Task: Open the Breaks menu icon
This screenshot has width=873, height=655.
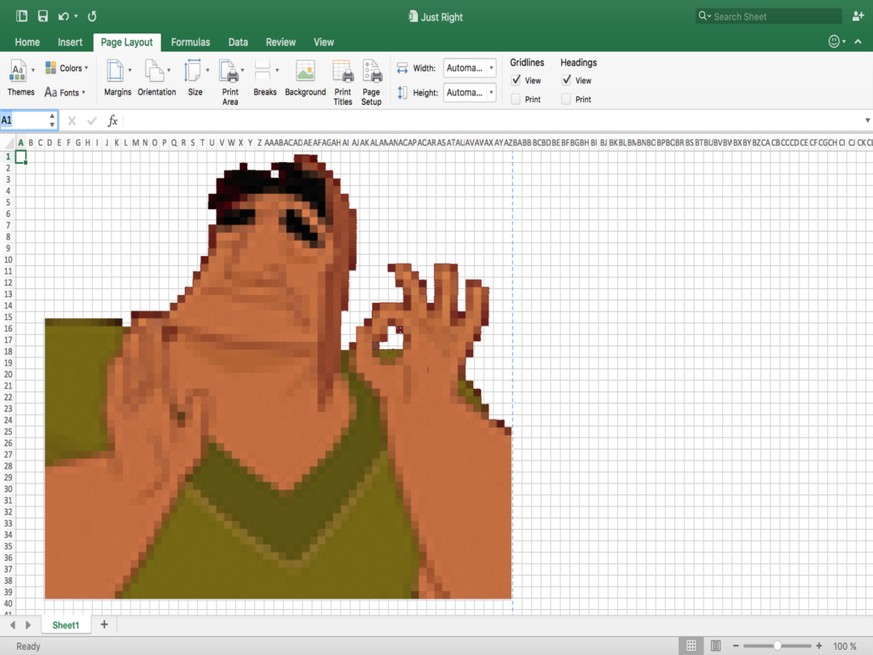Action: pyautogui.click(x=264, y=72)
